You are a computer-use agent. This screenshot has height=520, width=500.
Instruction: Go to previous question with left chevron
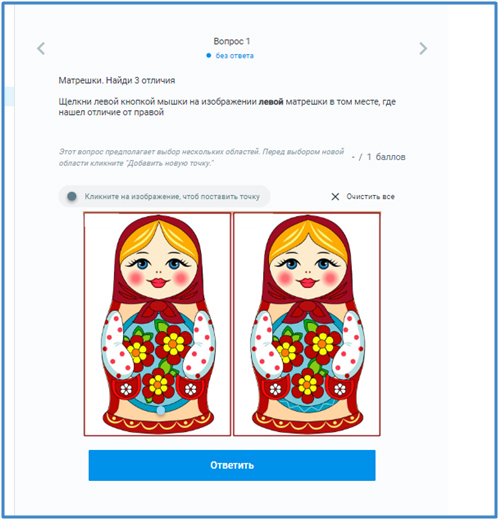pos(41,49)
